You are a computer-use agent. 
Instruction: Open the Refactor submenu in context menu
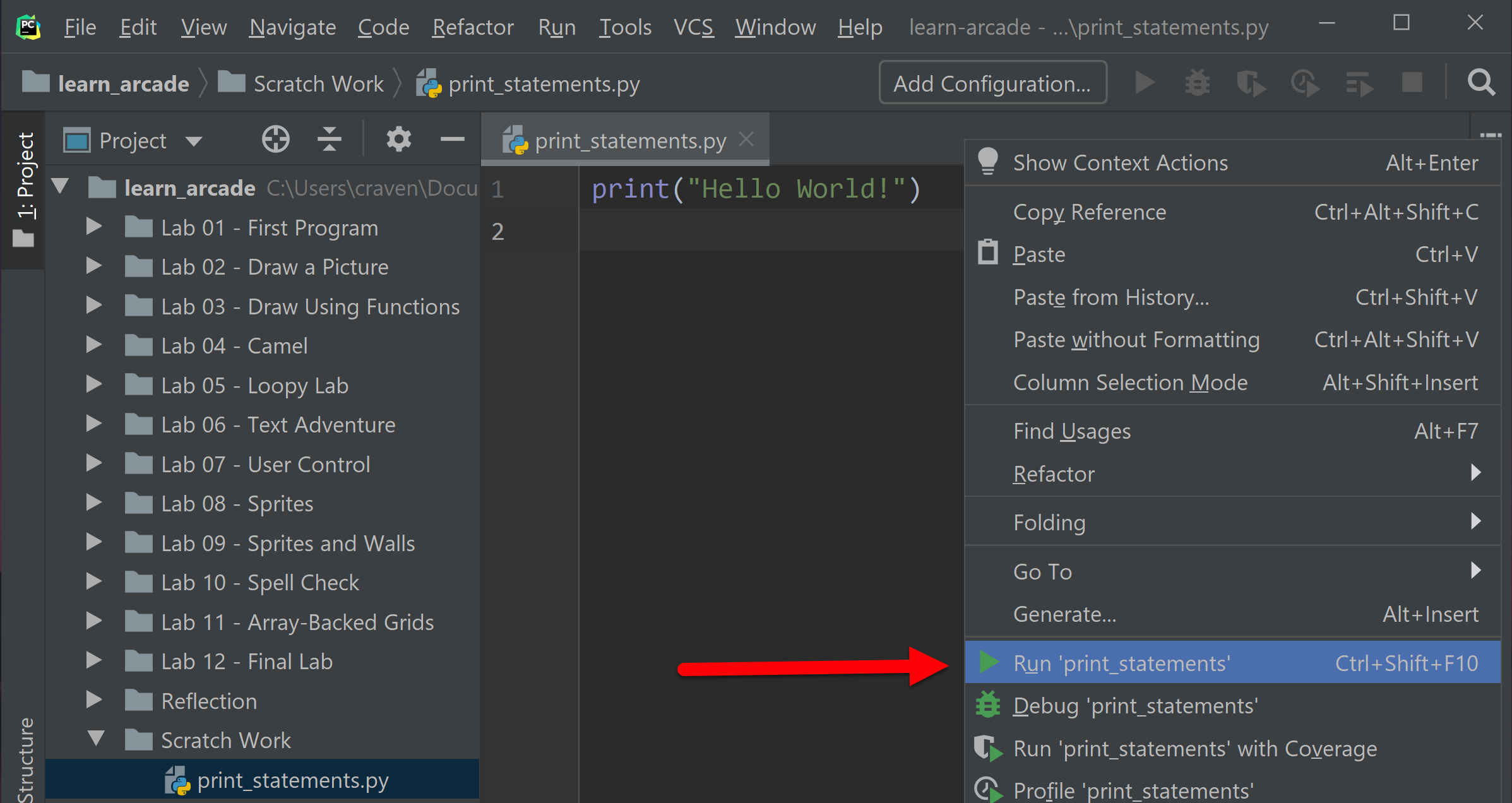[x=1232, y=473]
